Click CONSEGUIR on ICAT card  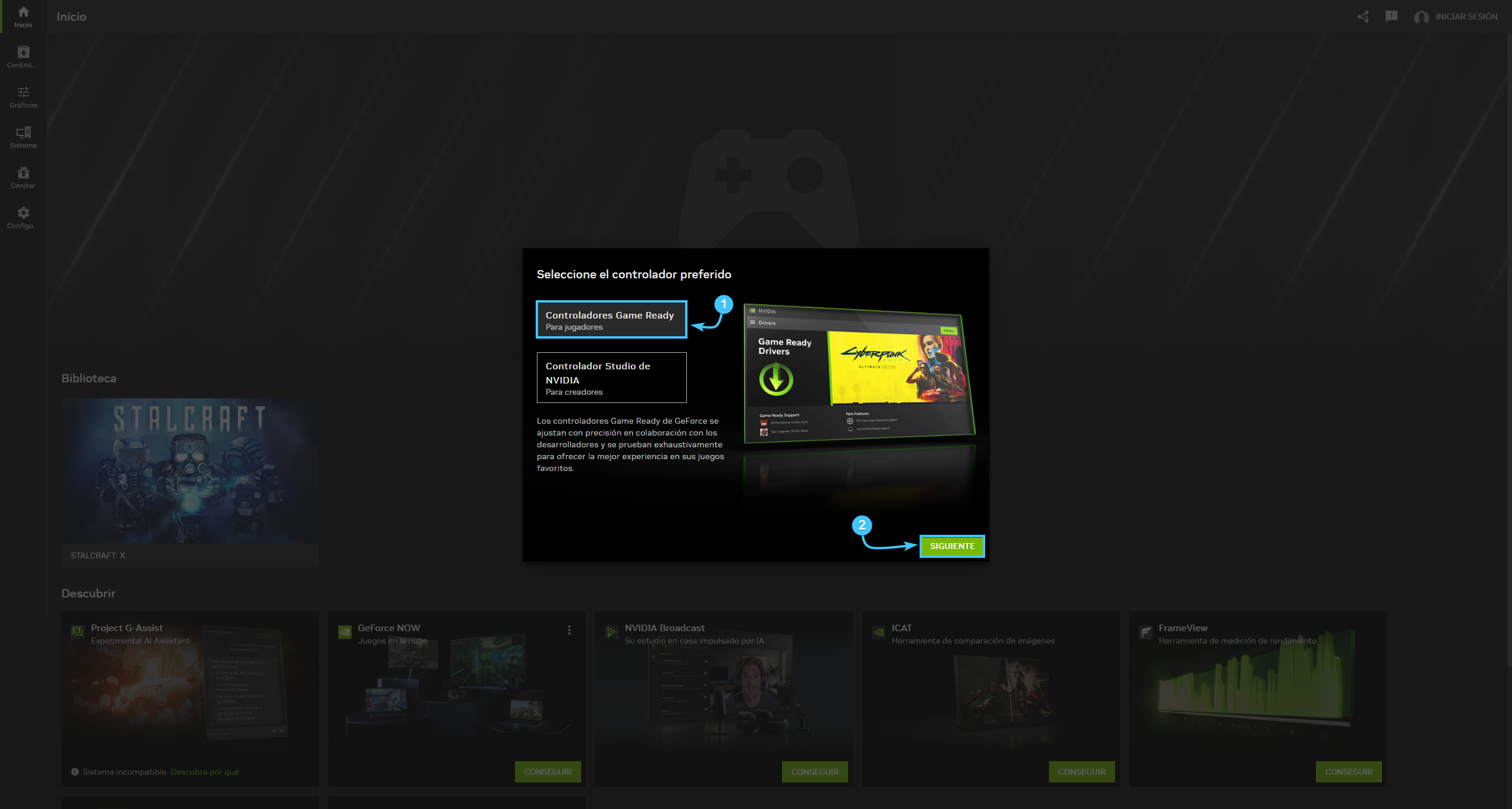pos(1081,772)
